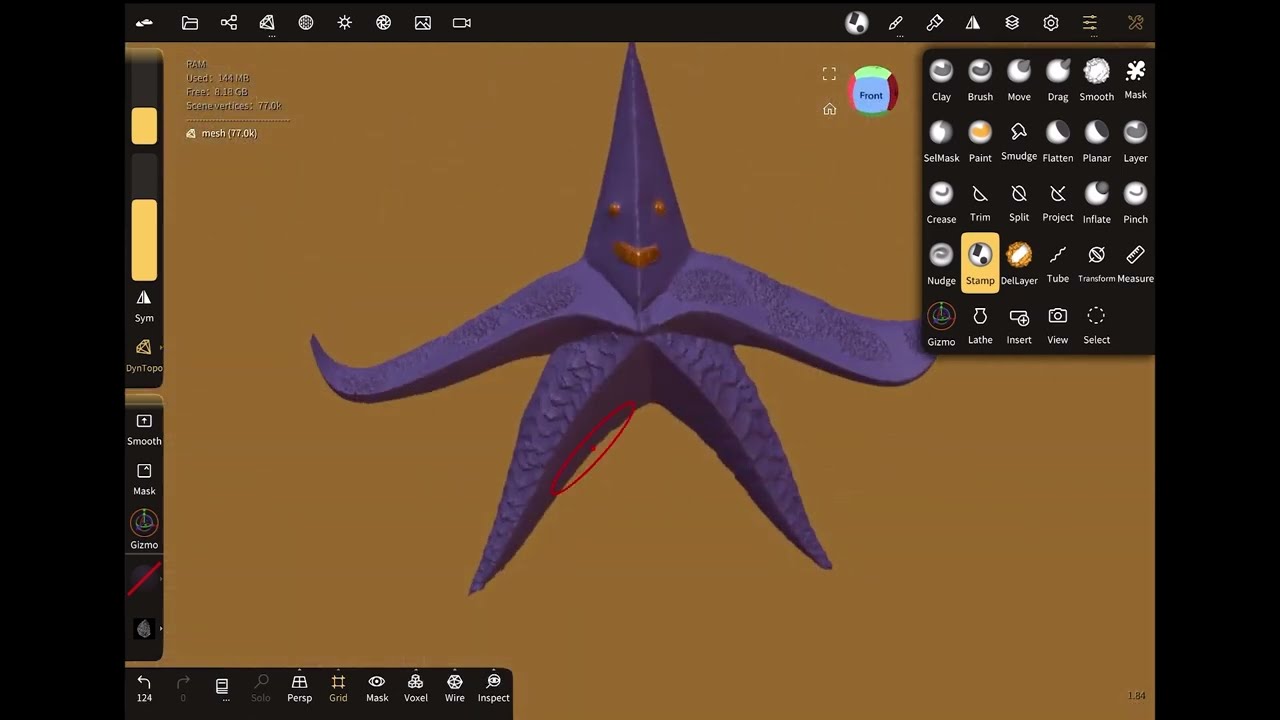The image size is (1280, 720).
Task: Toggle Mask visibility in bottom bar
Action: tap(377, 688)
